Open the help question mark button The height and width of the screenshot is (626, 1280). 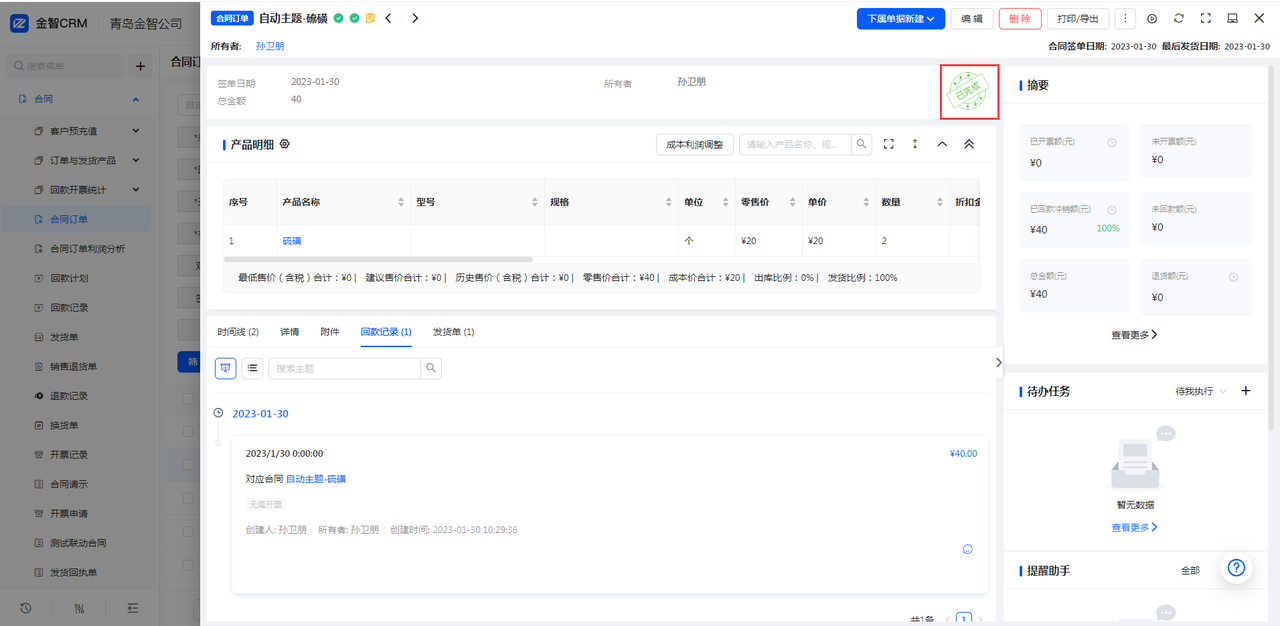pyautogui.click(x=1236, y=568)
